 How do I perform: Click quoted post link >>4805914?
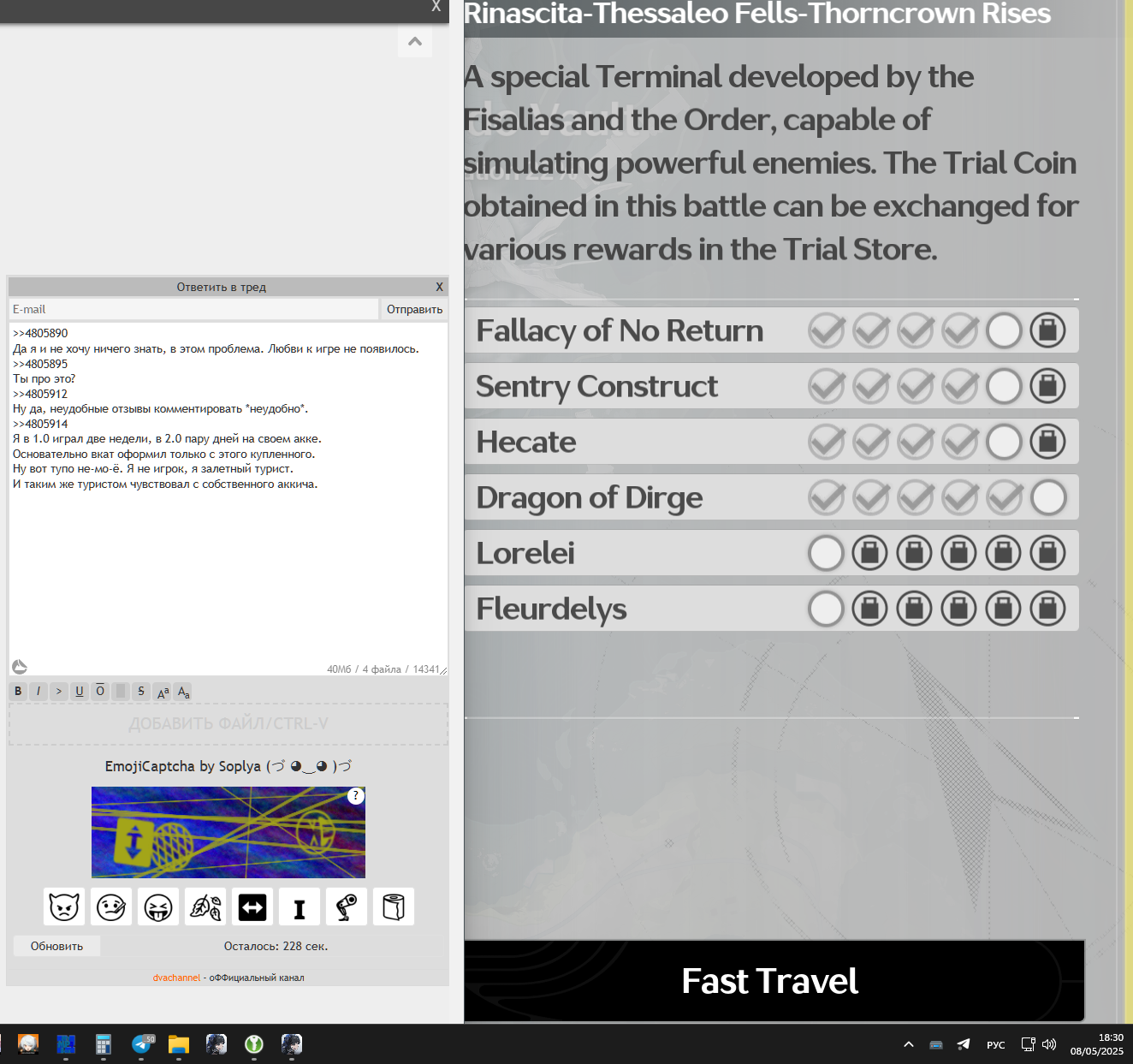[40, 424]
